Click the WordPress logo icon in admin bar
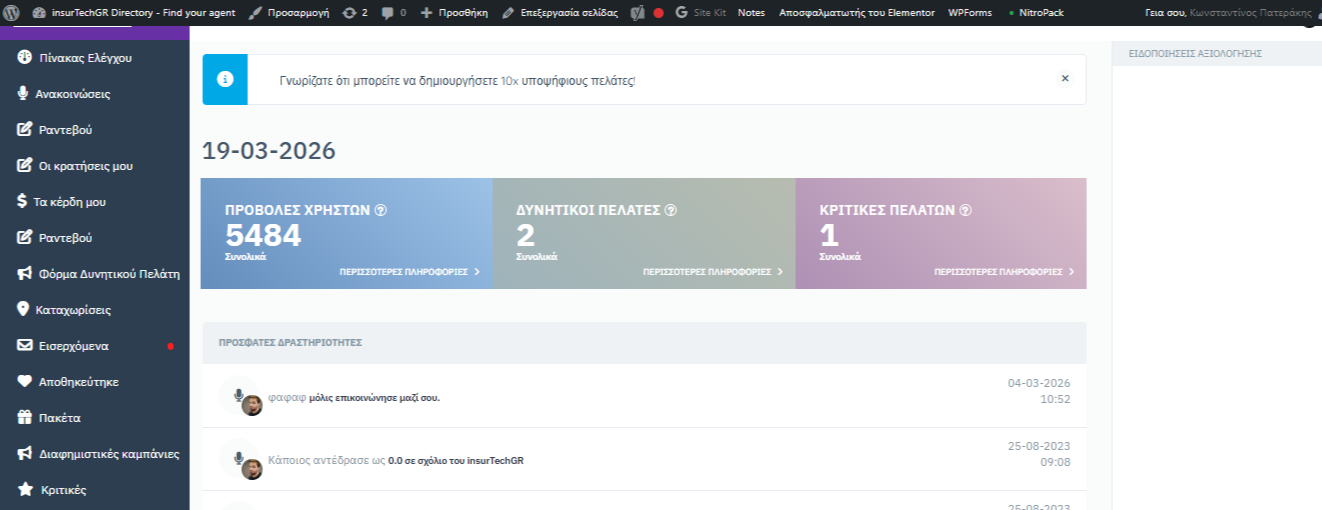 pos(11,13)
